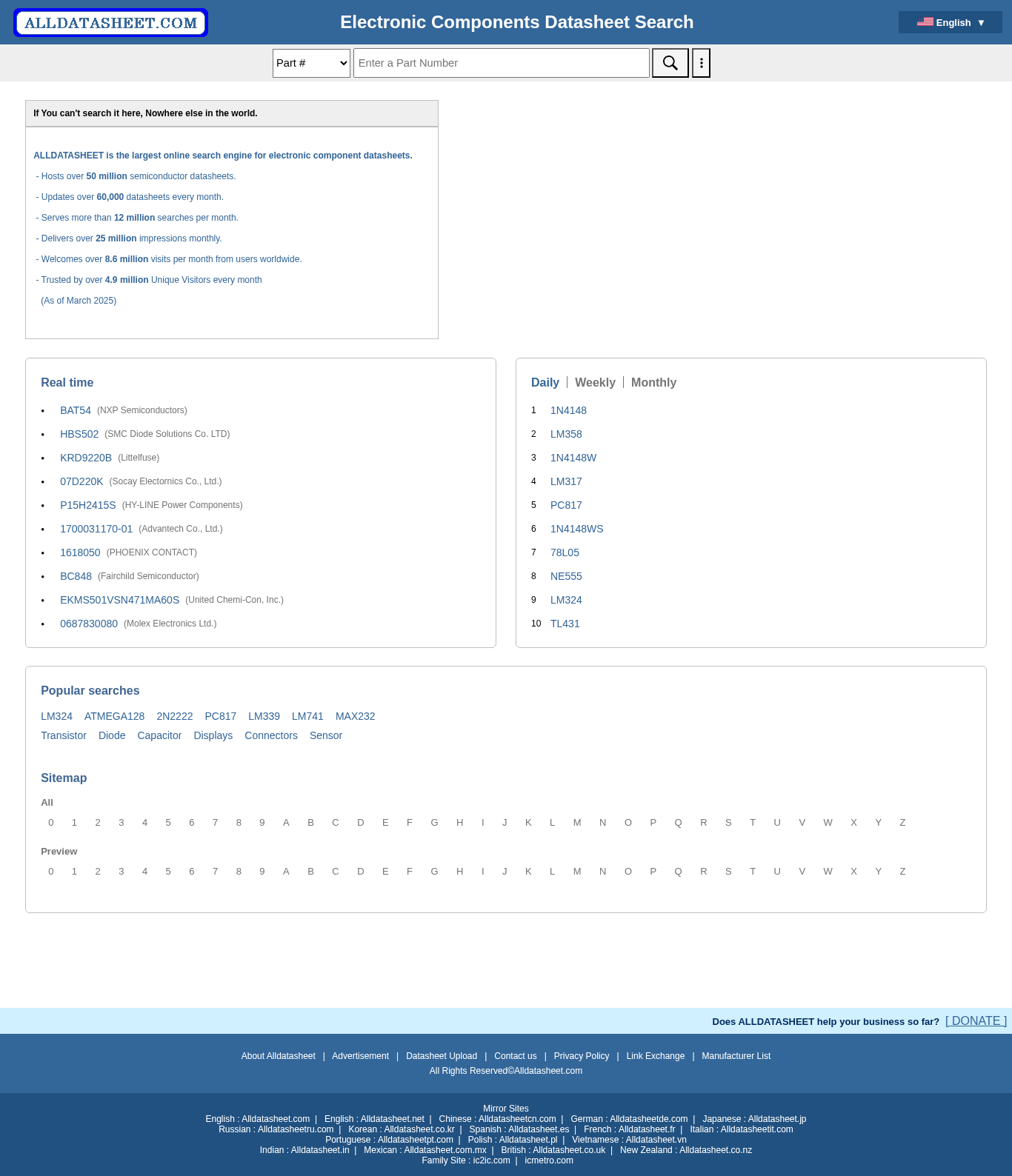Open the Connectors popular search

(271, 735)
